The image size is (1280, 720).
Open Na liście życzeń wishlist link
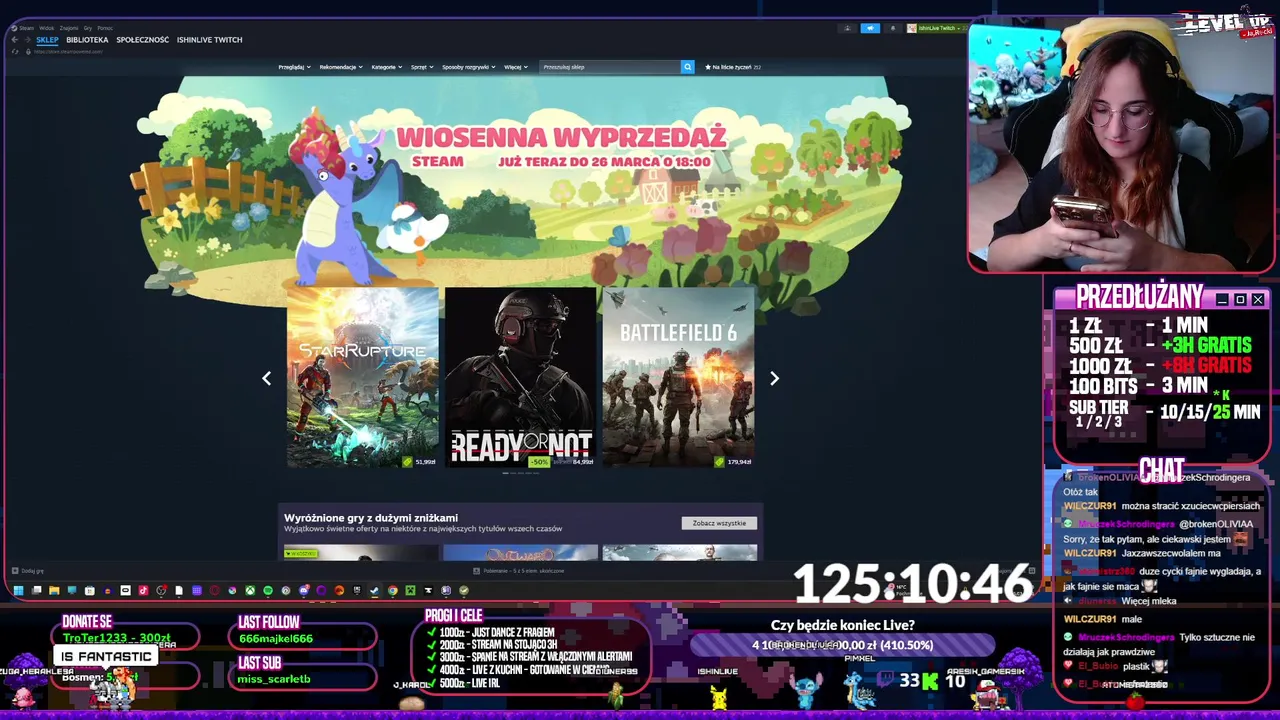tap(733, 67)
